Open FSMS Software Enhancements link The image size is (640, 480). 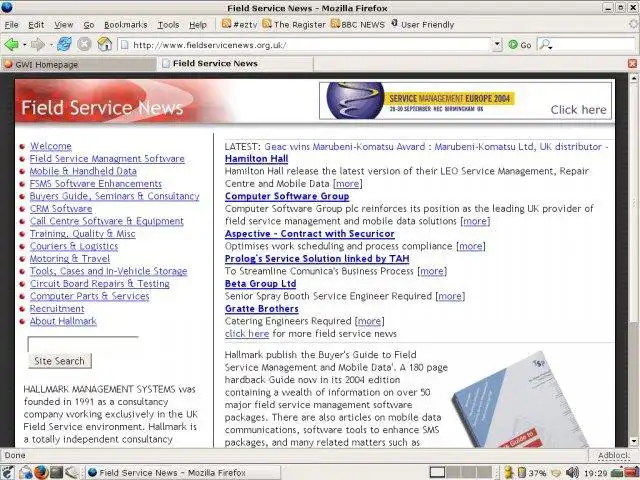pyautogui.click(x=96, y=184)
